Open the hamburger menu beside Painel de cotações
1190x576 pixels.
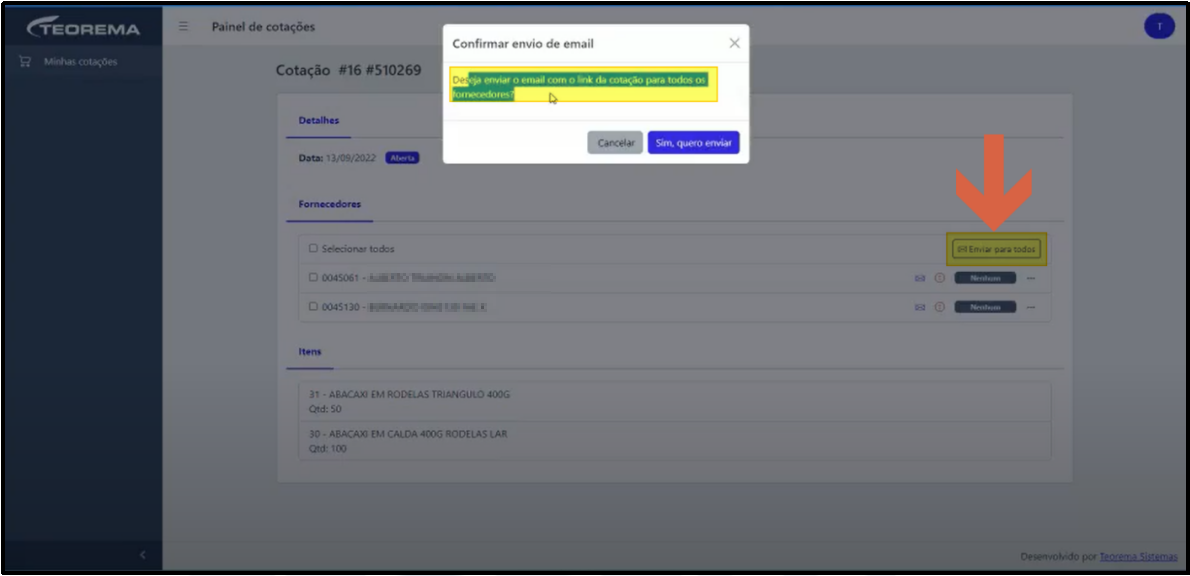(x=183, y=27)
